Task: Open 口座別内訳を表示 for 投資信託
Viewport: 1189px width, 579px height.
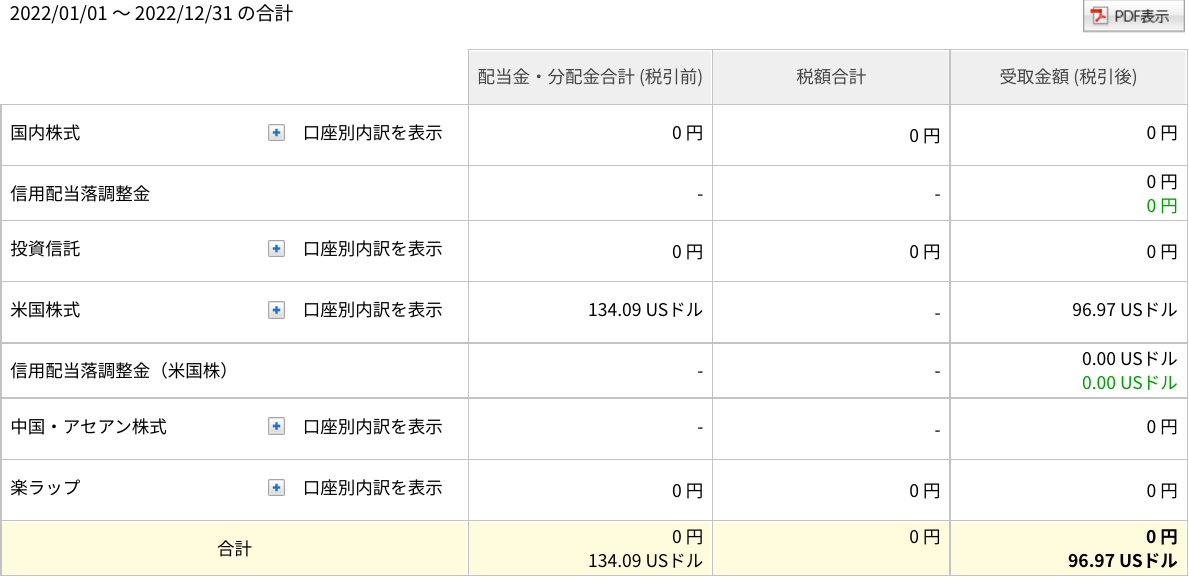Action: [372, 248]
